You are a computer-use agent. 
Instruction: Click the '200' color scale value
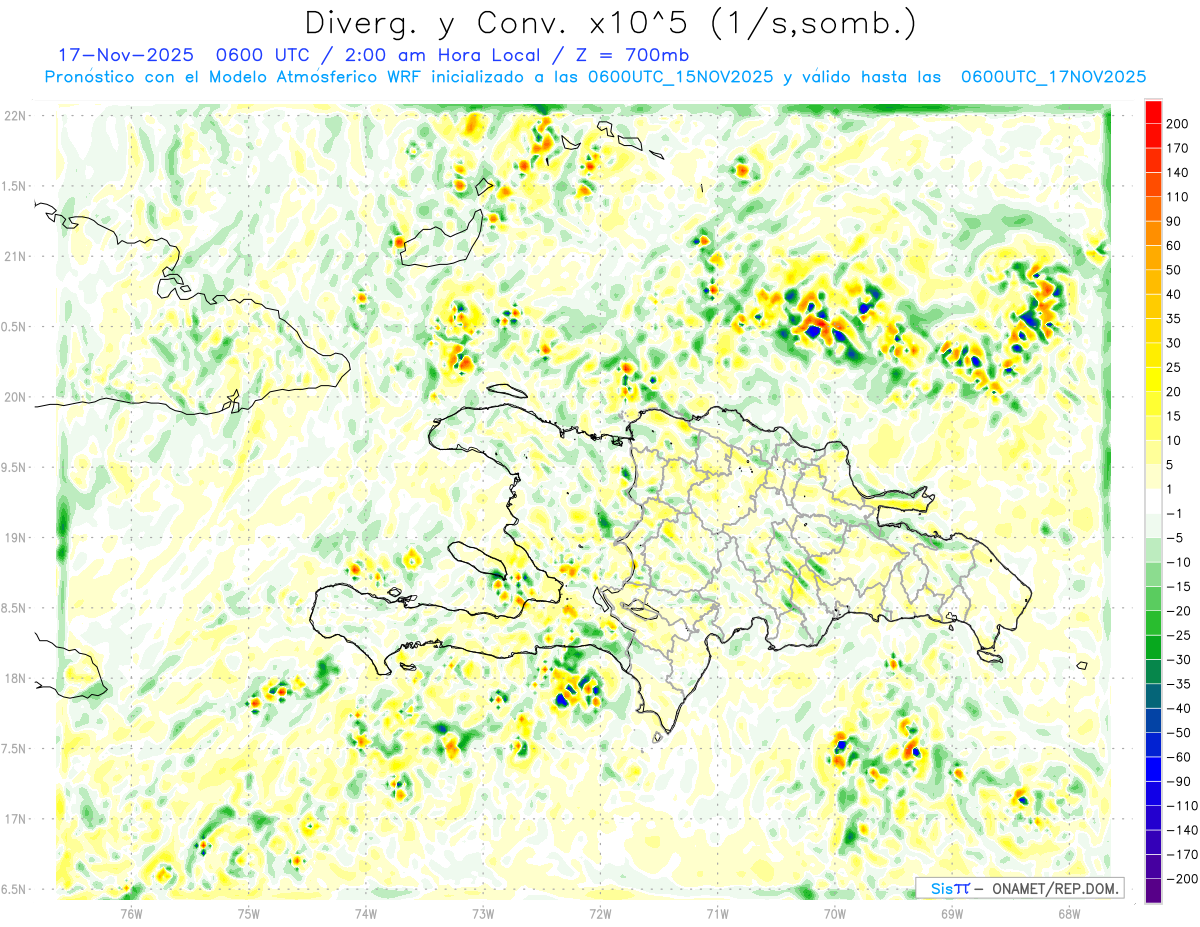point(1177,123)
